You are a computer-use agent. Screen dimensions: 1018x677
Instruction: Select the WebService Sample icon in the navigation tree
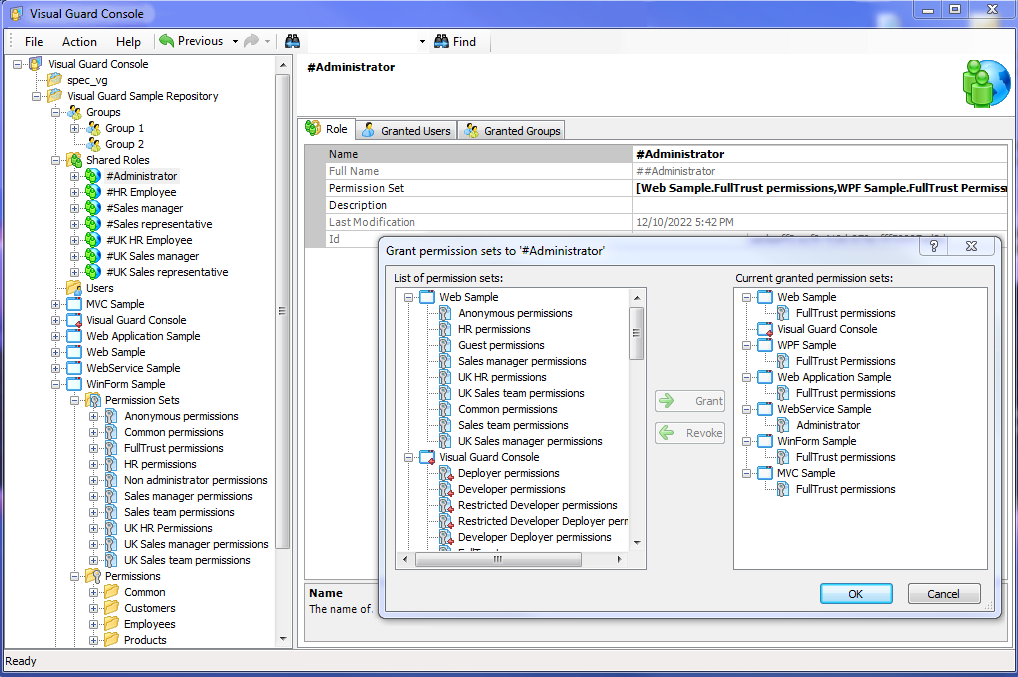[x=75, y=368]
